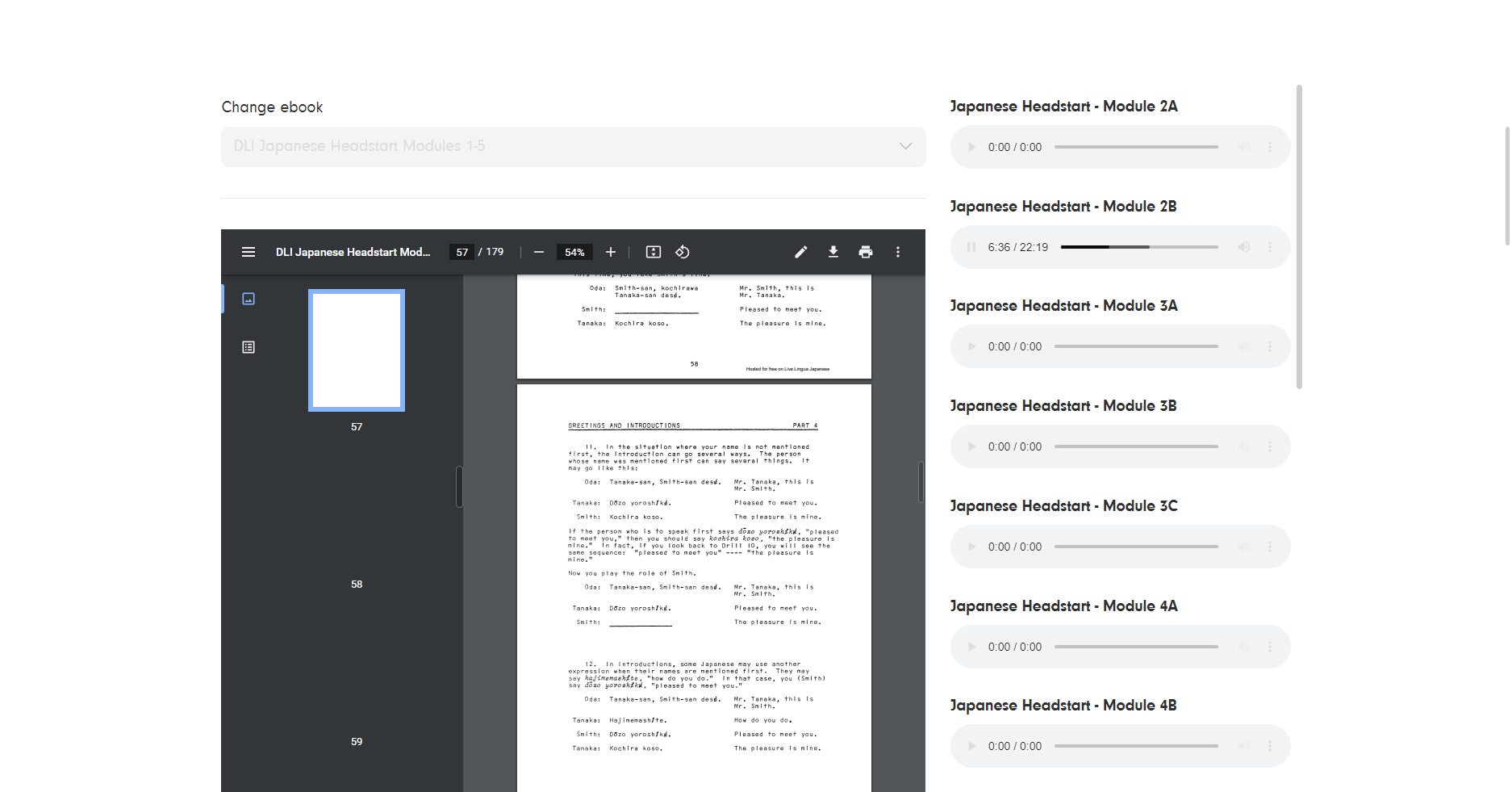Mute the Module 2B audio player
1512x792 pixels.
click(x=1243, y=247)
